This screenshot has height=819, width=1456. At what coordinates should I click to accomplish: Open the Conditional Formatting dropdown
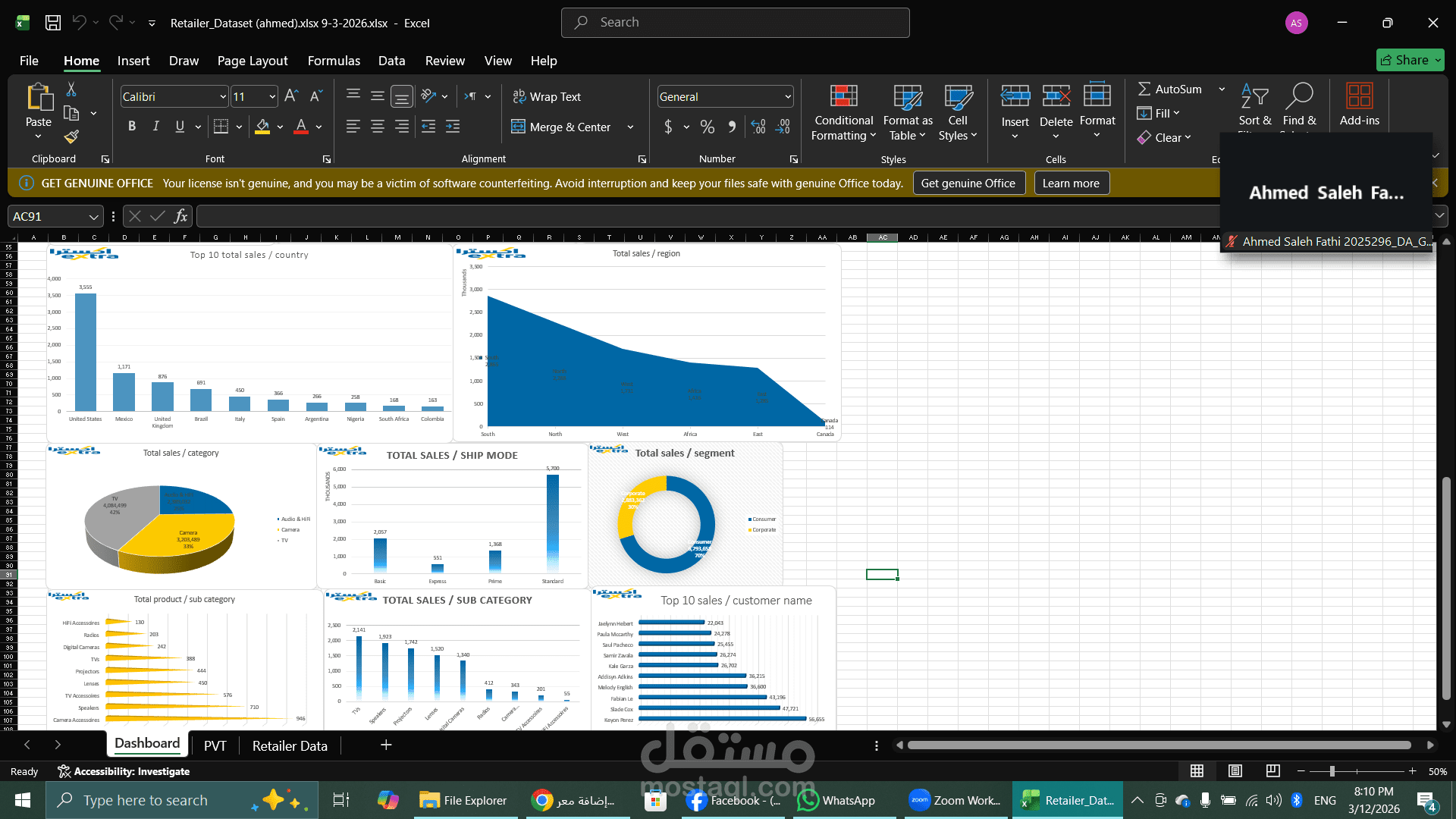(843, 112)
